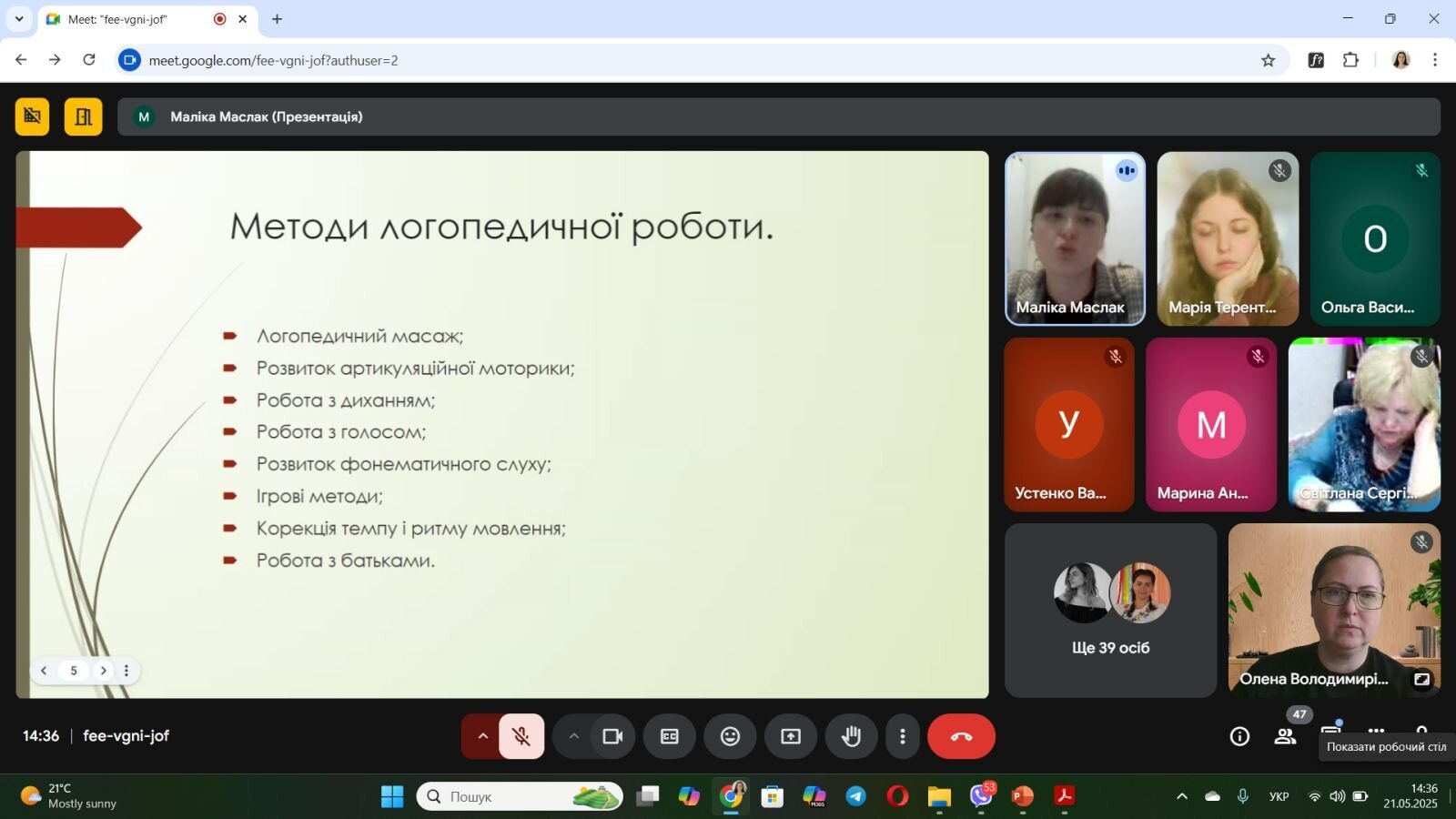Open a new browser tab
The width and height of the screenshot is (1456, 819).
pyautogui.click(x=278, y=19)
